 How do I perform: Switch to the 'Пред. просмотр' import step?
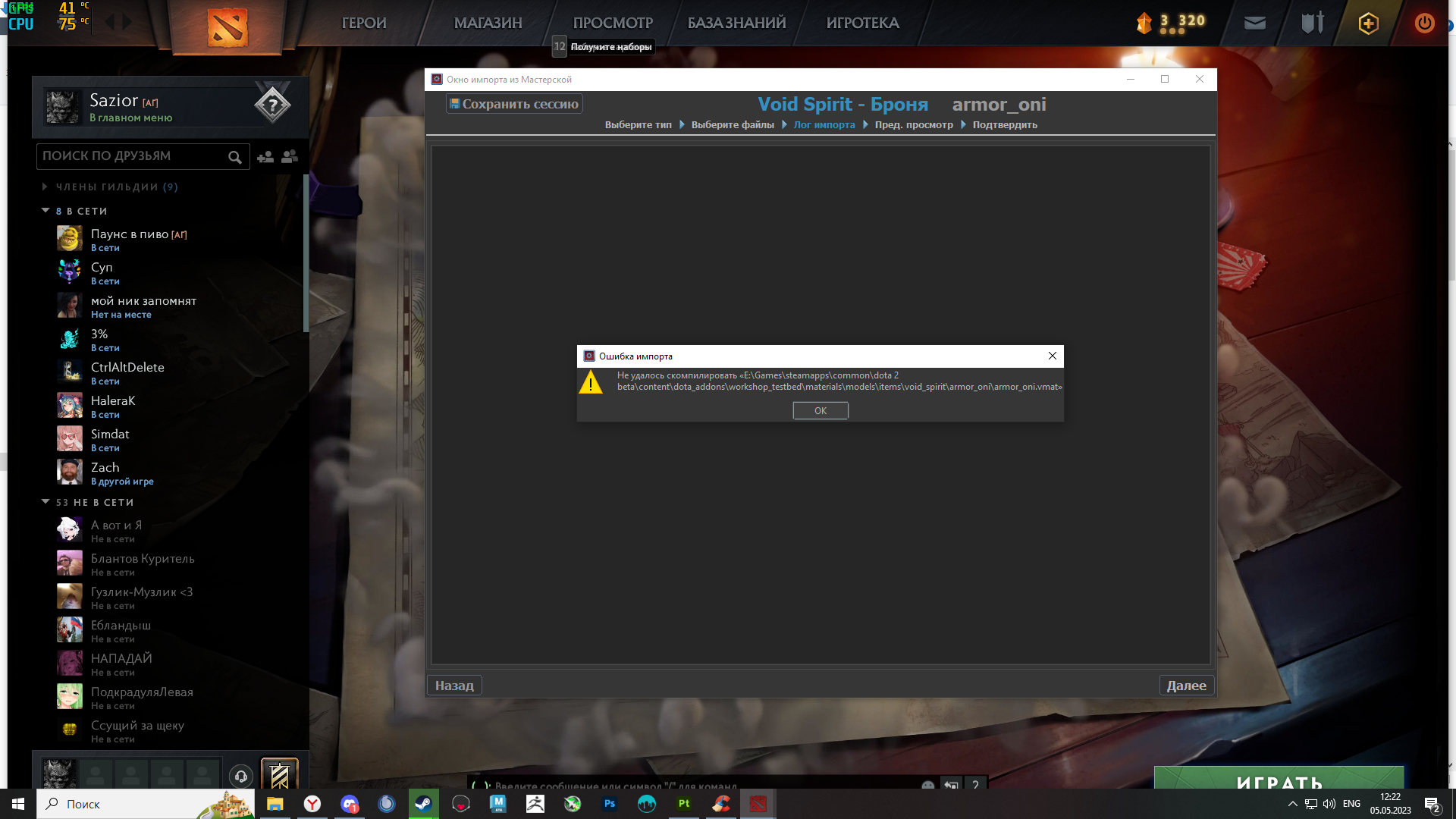[x=912, y=124]
